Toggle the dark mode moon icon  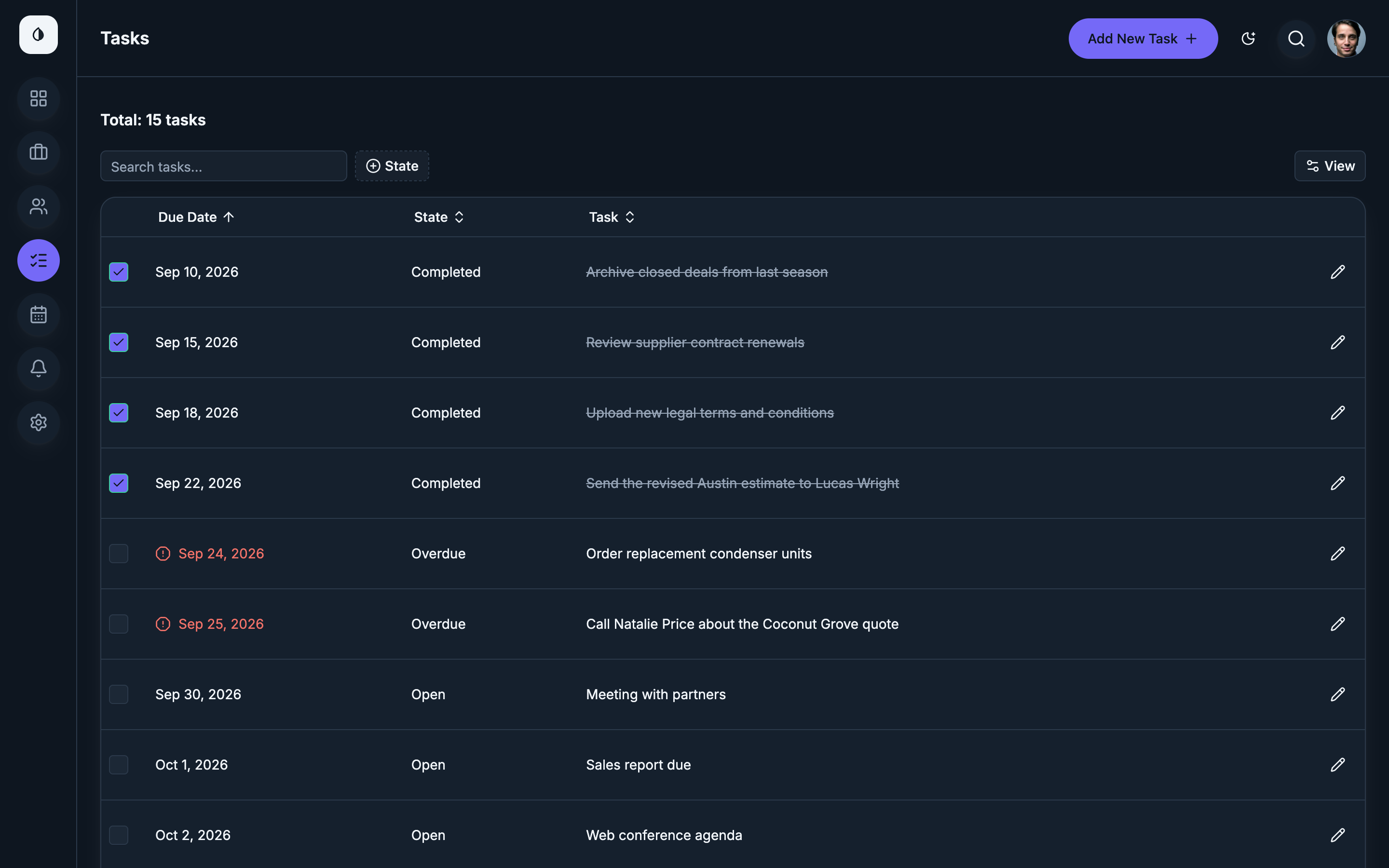(1248, 39)
